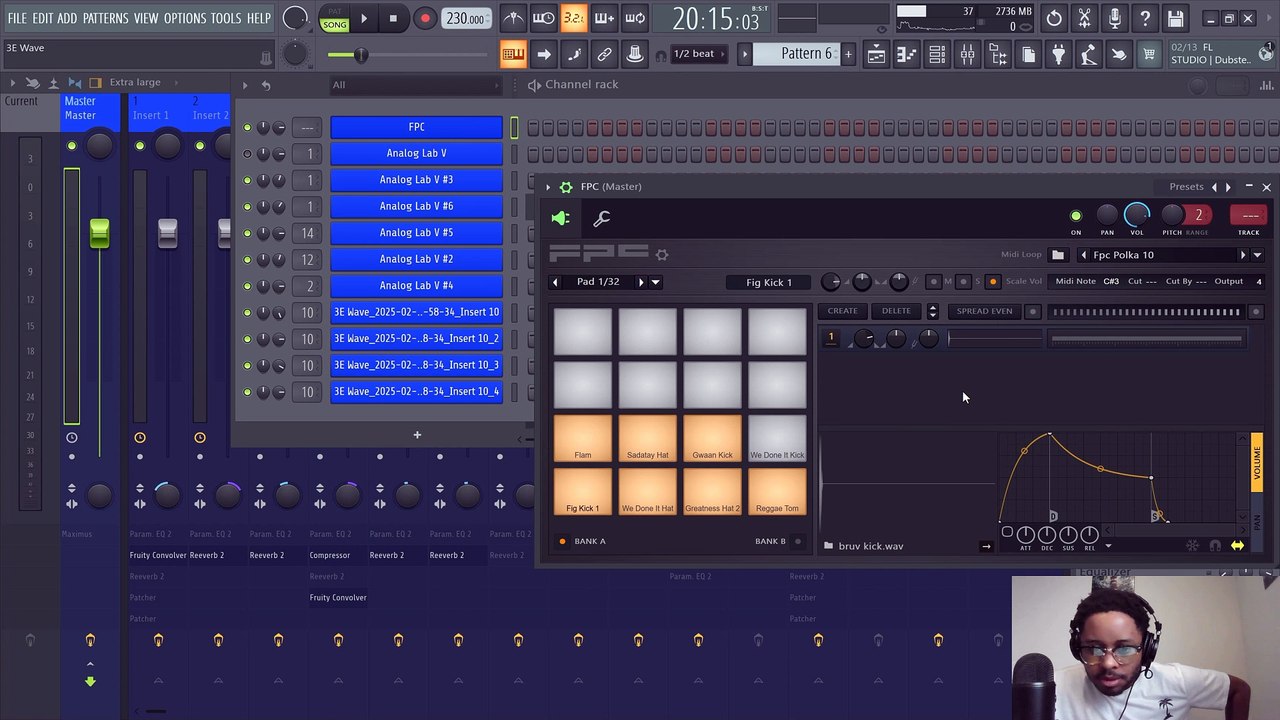Image resolution: width=1280 pixels, height=720 pixels.
Task: Click the SPREAD EVEN button
Action: tap(984, 311)
